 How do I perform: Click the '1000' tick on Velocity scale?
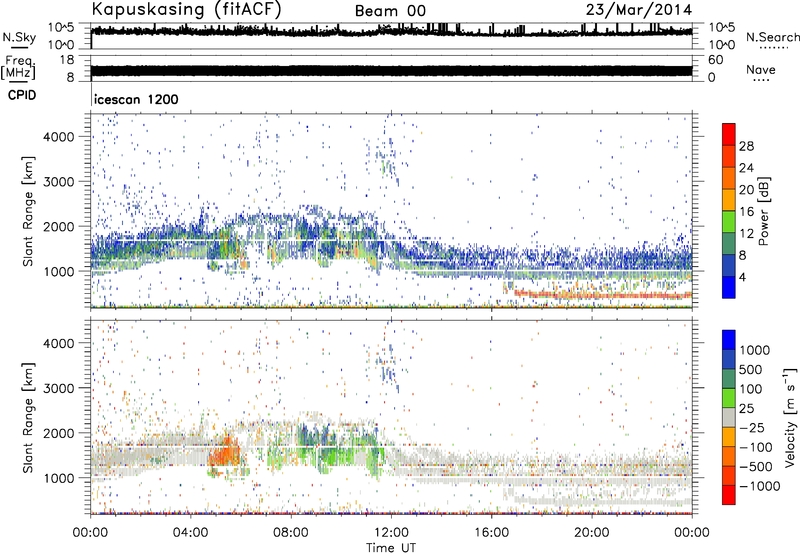pyautogui.click(x=755, y=350)
